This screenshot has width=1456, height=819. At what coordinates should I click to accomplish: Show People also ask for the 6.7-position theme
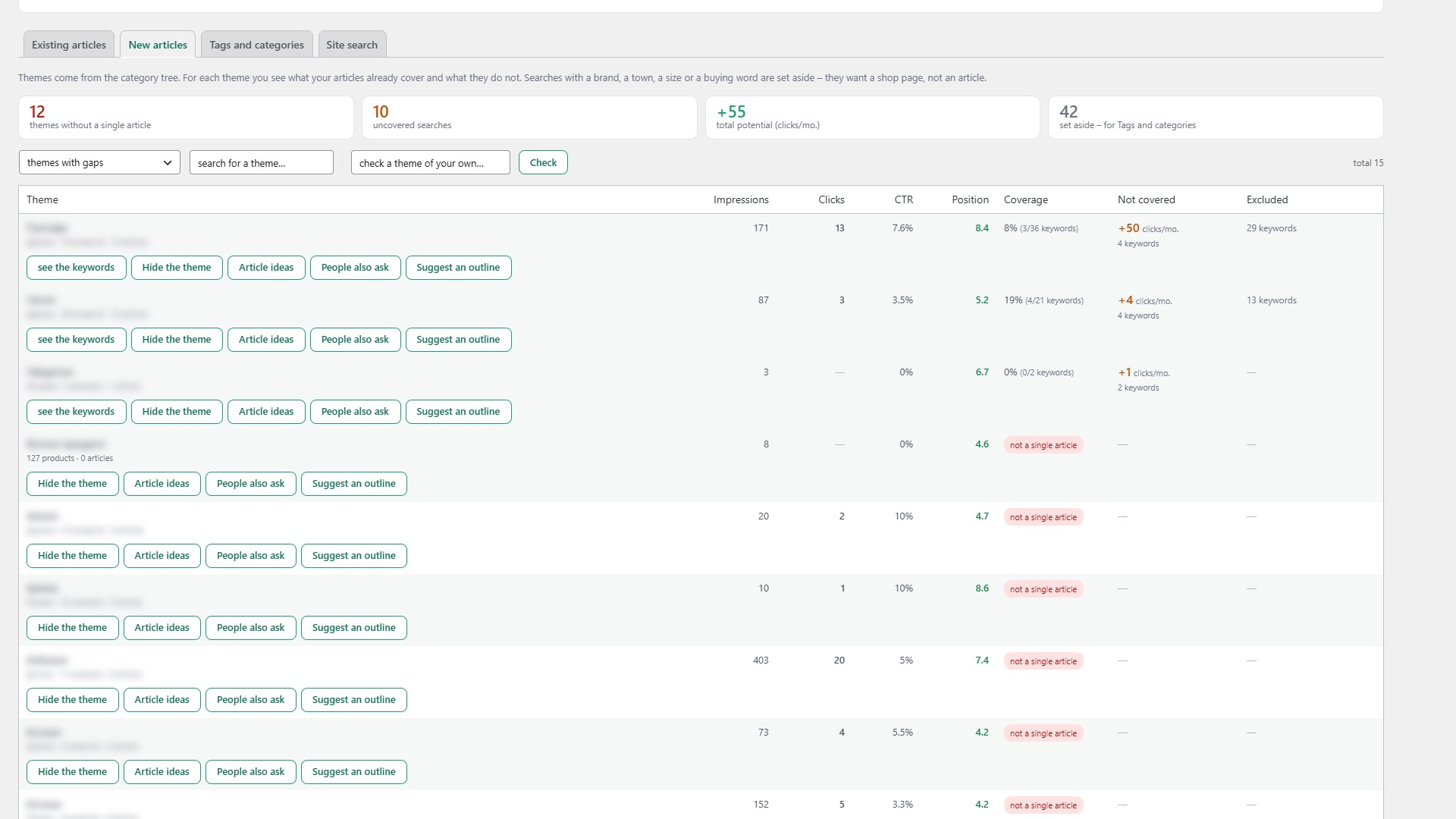pos(355,412)
